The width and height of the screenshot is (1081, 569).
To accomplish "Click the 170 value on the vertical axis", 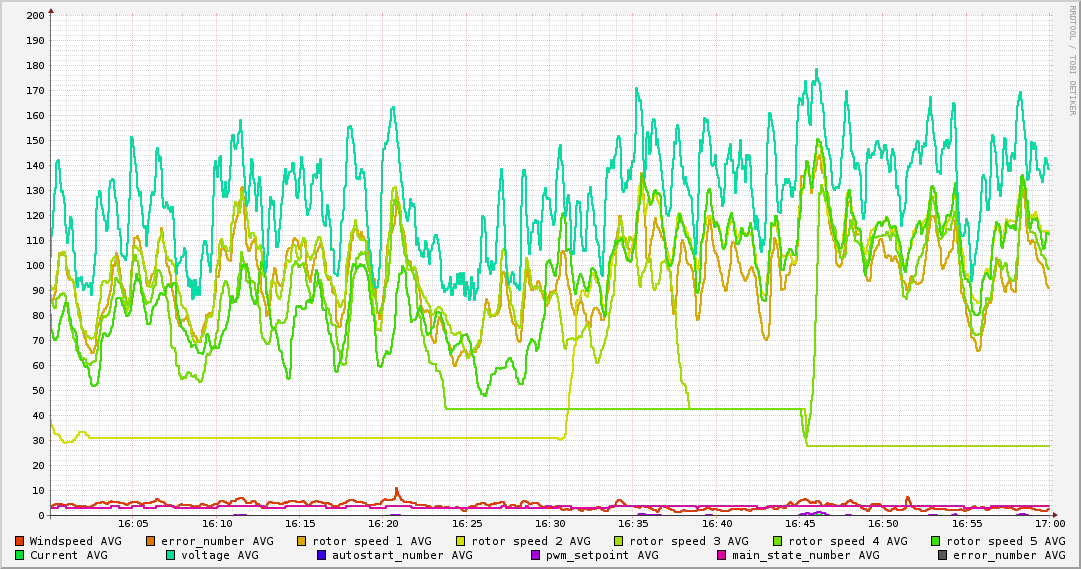I will coord(35,90).
